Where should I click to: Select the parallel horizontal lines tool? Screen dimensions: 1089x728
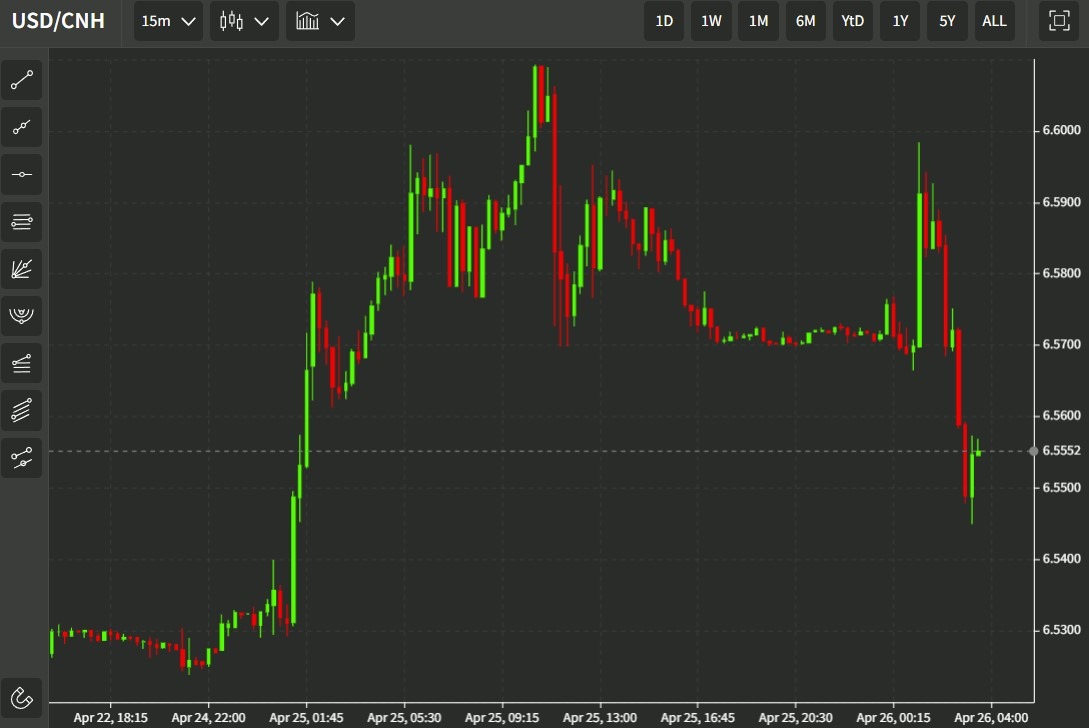point(22,222)
